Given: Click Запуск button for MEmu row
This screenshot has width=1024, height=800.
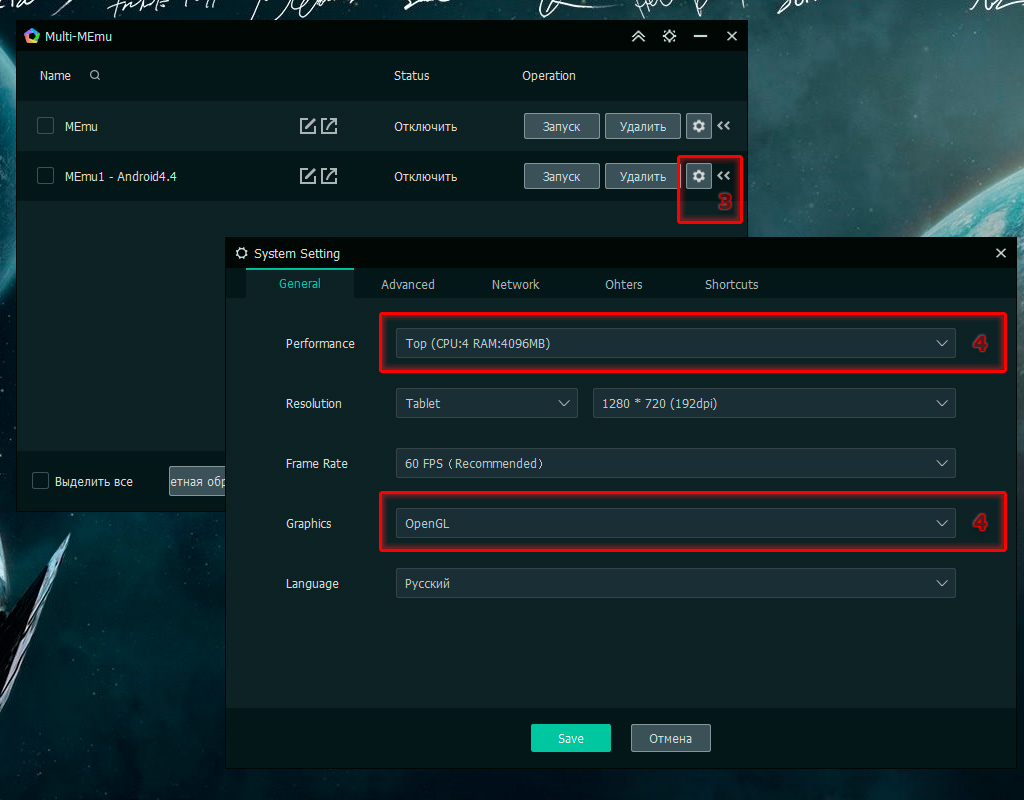Looking at the screenshot, I should (562, 126).
